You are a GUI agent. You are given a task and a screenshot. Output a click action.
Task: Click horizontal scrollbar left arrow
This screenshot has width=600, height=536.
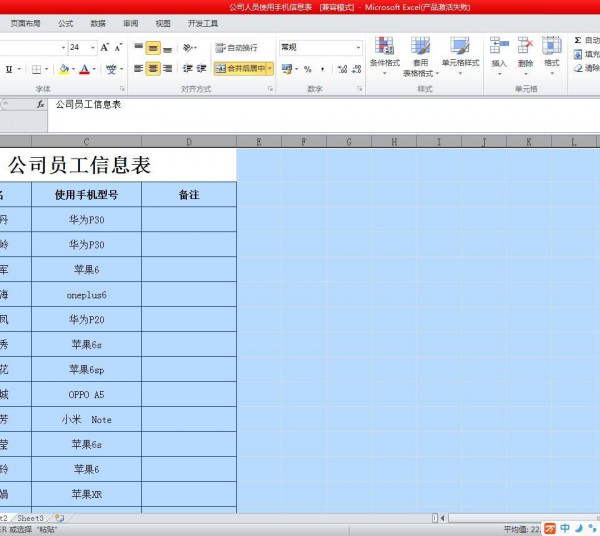[443, 518]
